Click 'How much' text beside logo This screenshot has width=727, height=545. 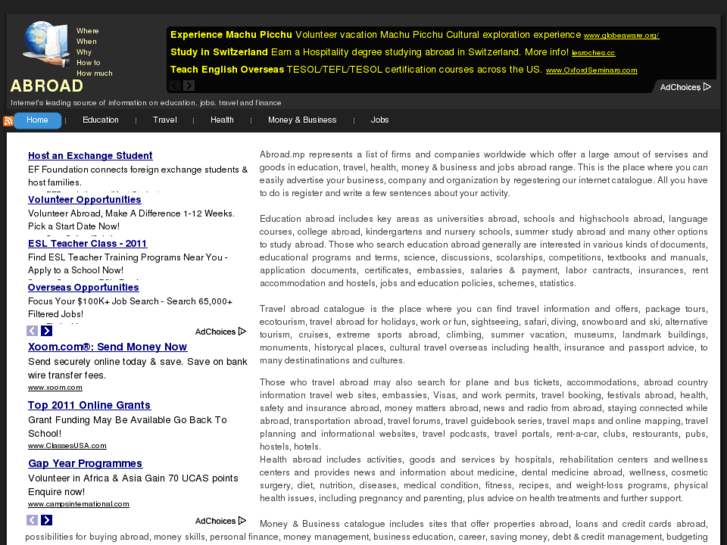95,73
